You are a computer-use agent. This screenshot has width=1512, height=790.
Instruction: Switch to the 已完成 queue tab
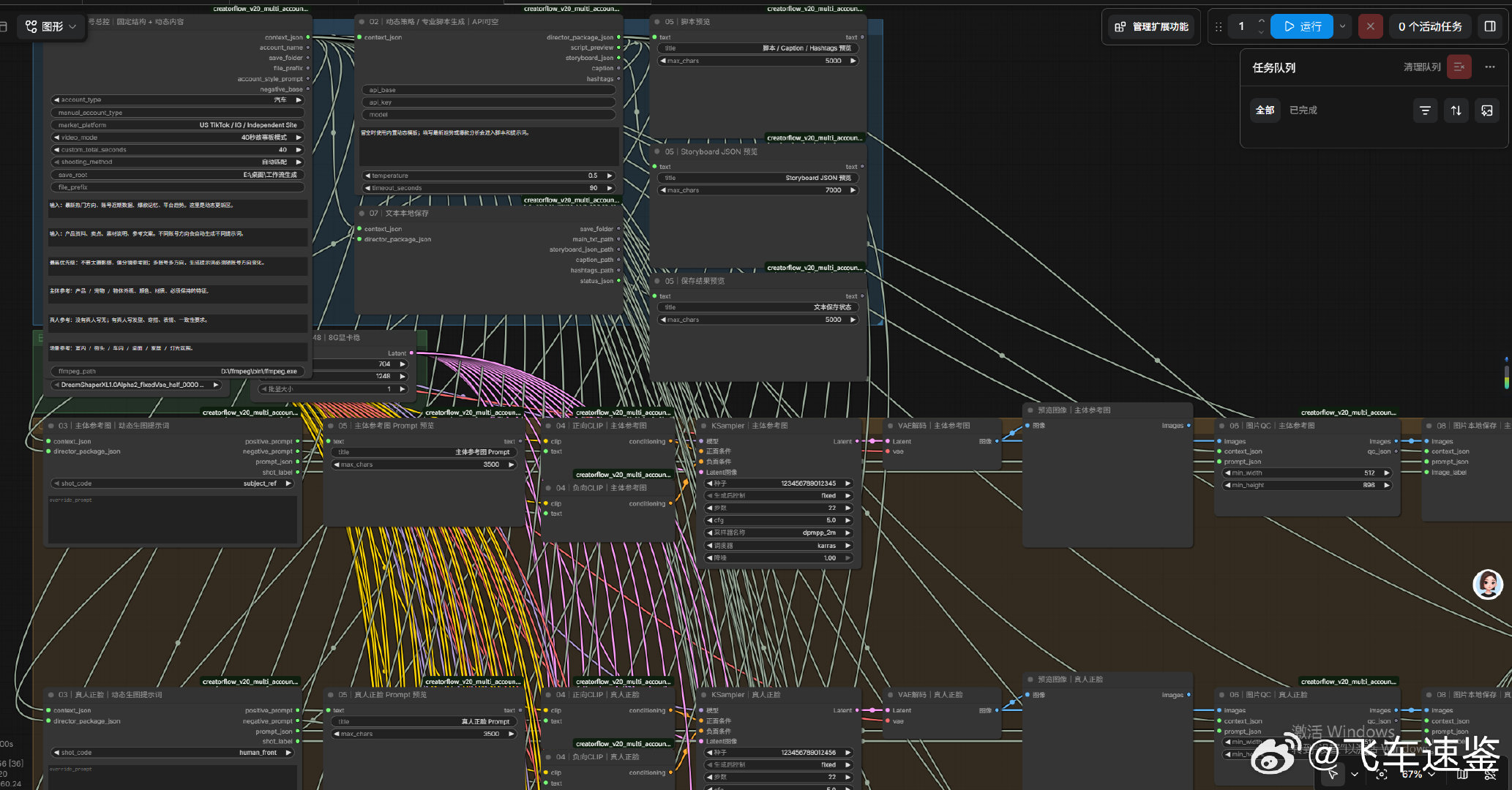(x=1303, y=110)
